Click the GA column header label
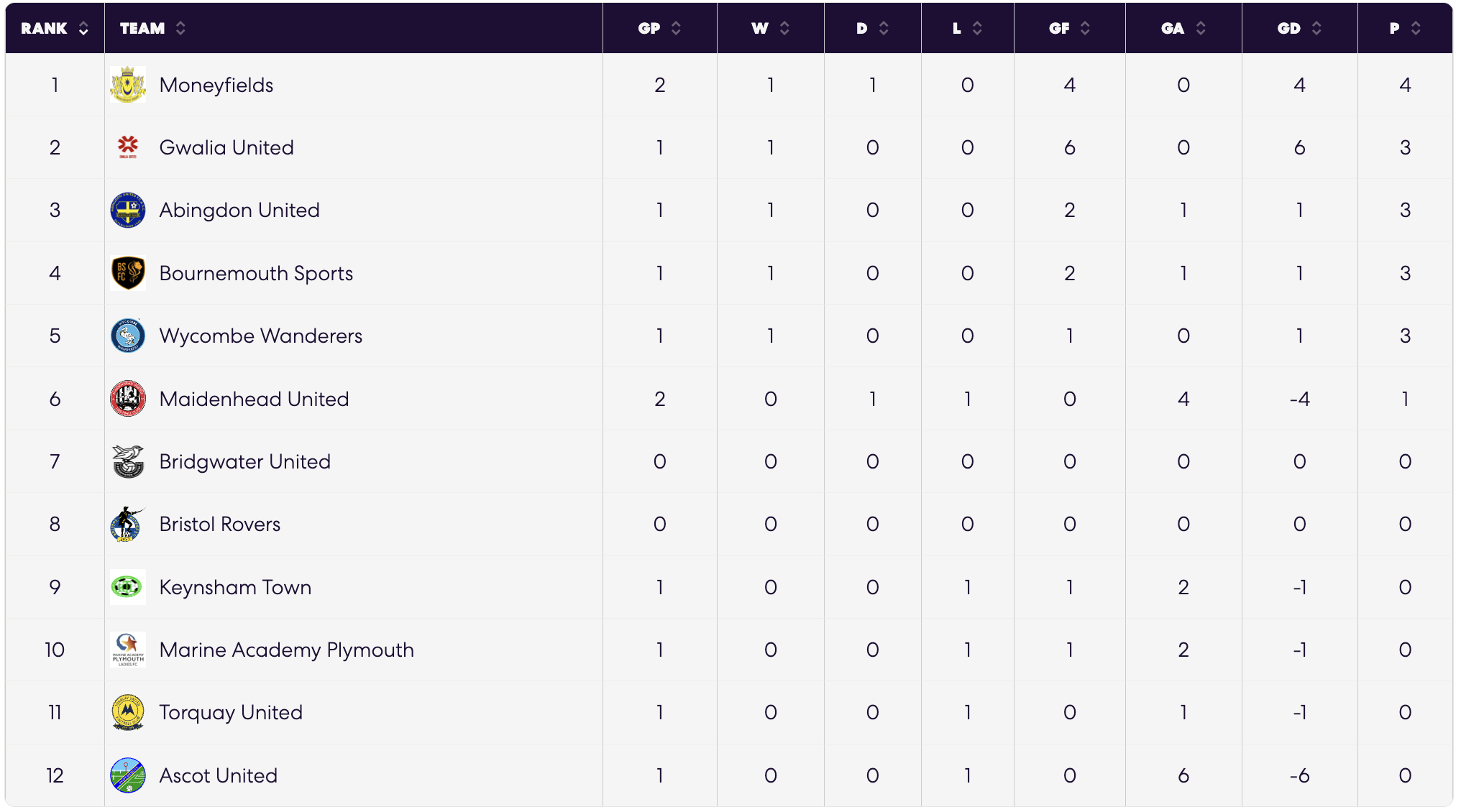The image size is (1461, 812). (x=1173, y=28)
